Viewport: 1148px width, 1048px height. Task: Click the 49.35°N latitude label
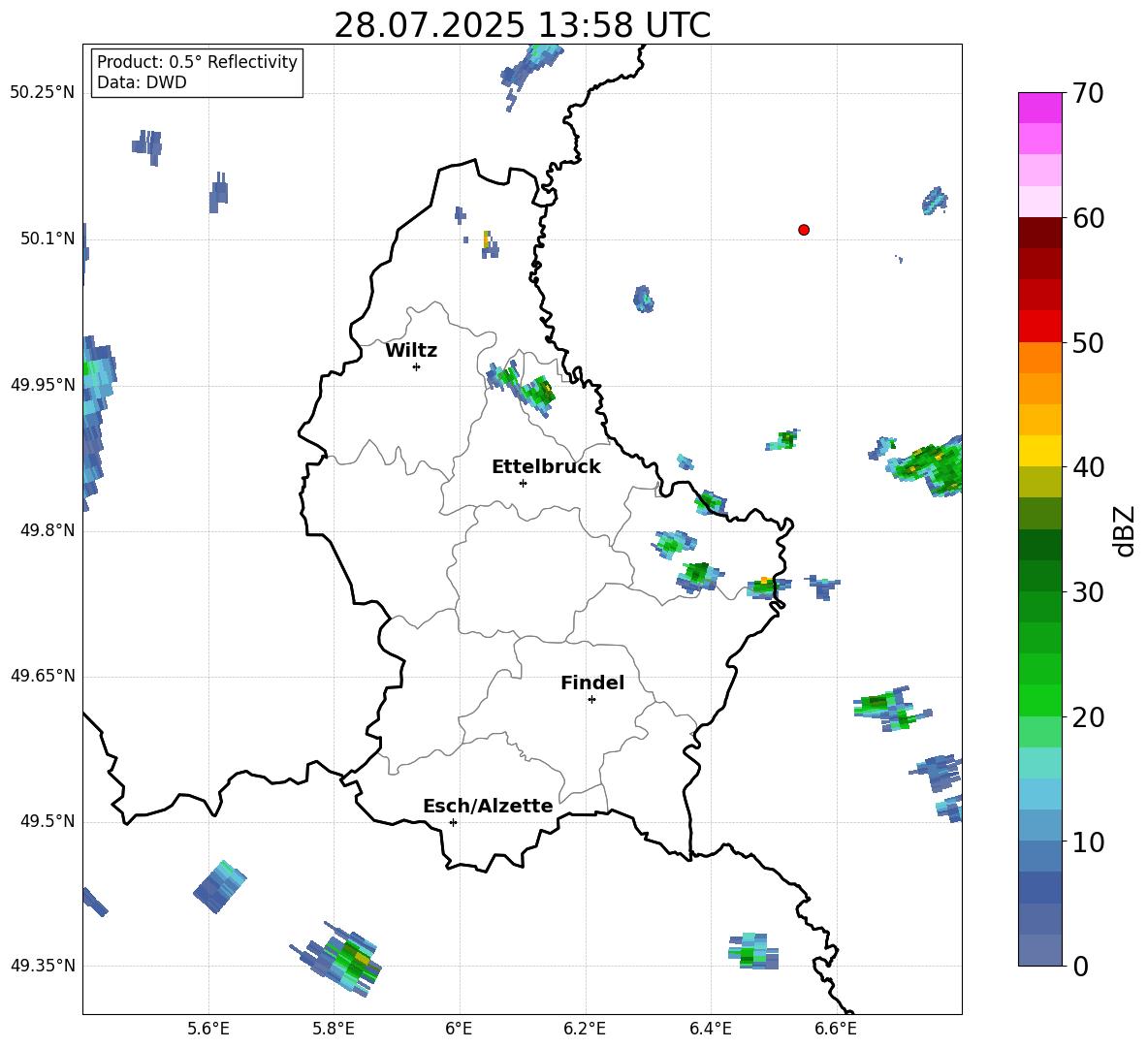[42, 966]
